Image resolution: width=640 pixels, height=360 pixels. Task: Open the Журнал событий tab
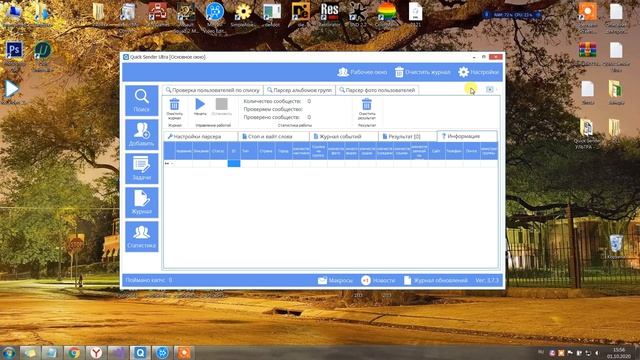click(343, 136)
